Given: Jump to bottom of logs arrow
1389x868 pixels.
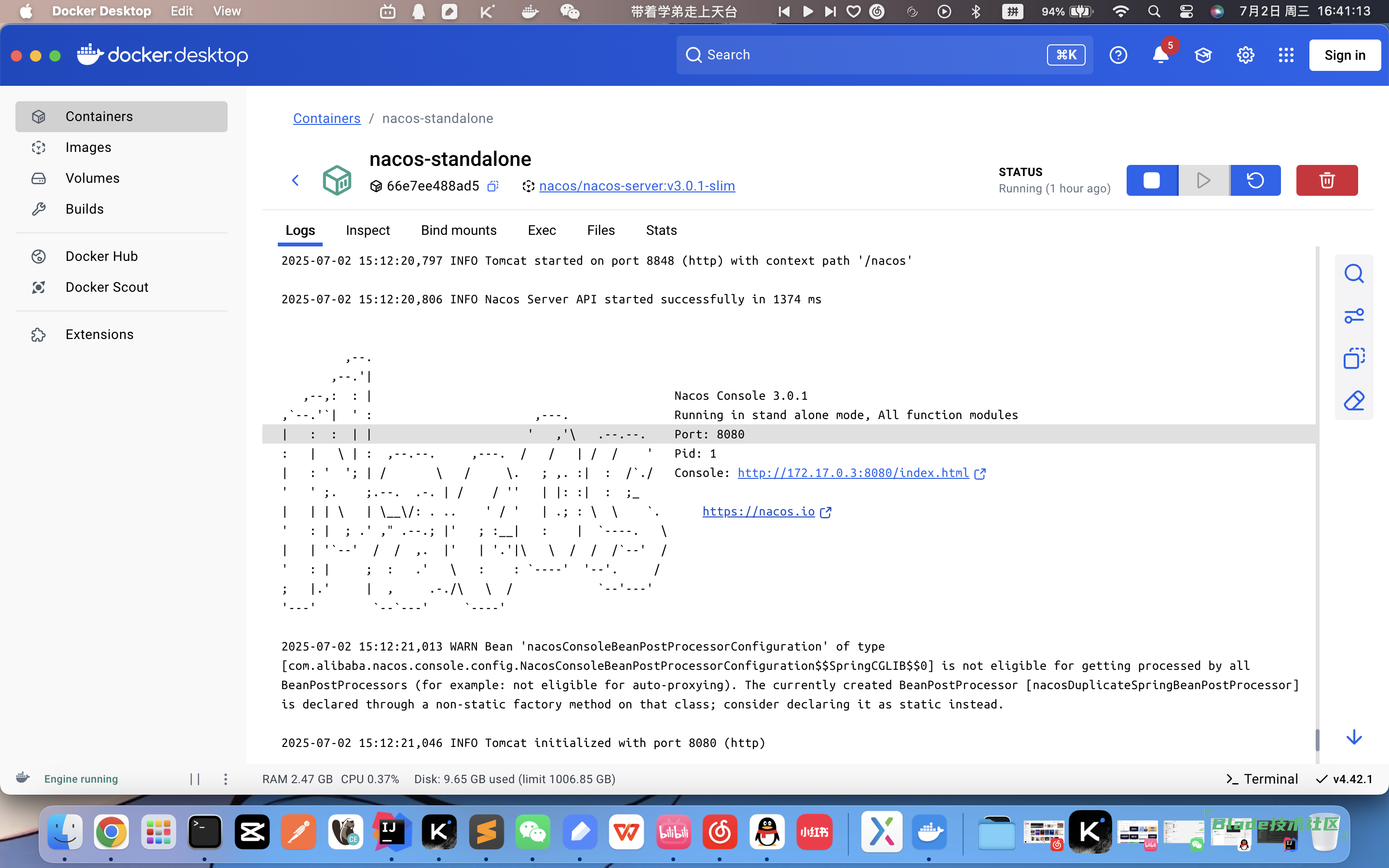Looking at the screenshot, I should point(1354,737).
